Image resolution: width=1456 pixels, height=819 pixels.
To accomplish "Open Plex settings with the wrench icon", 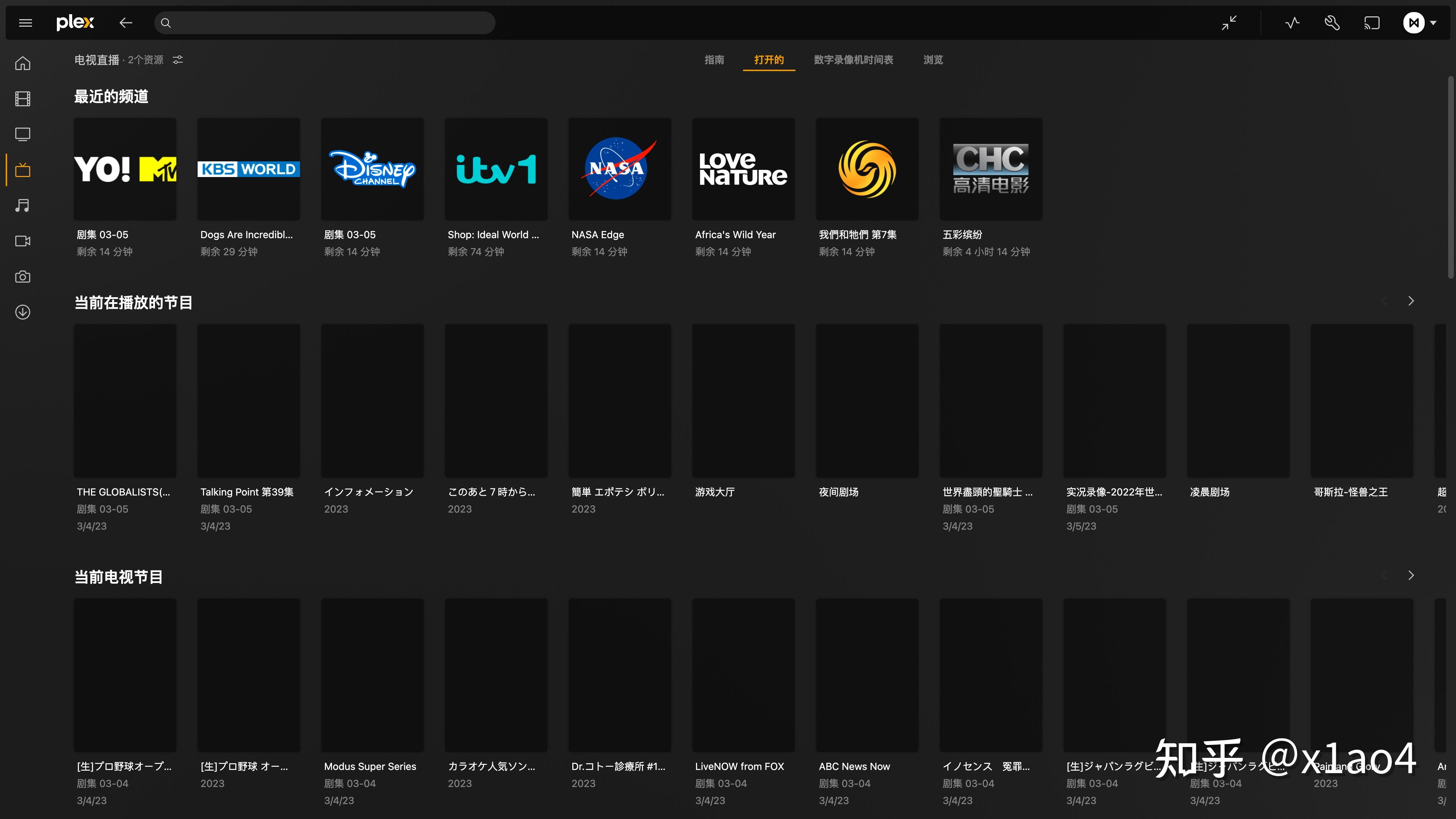I will tap(1332, 23).
